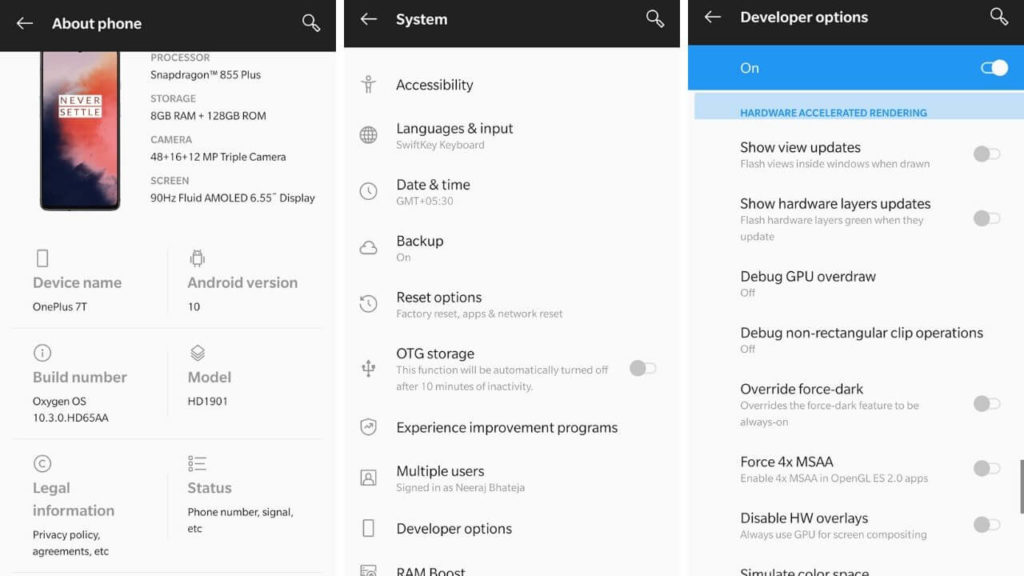This screenshot has width=1024, height=576.
Task: Enable Disable HW overlays
Action: (x=986, y=524)
